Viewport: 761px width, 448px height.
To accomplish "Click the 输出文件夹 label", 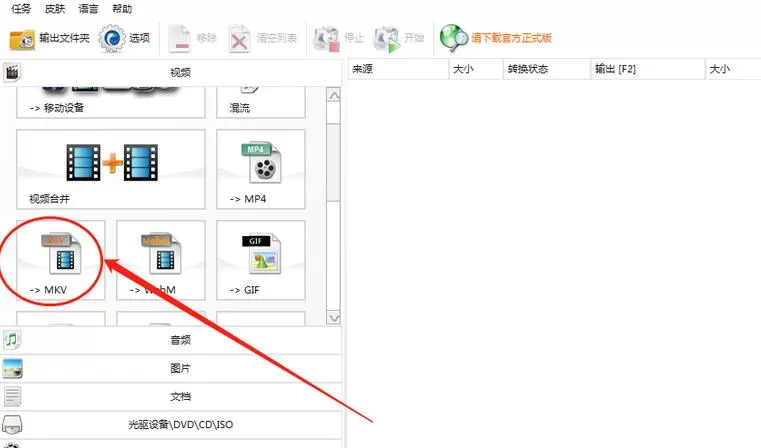I will (x=65, y=38).
